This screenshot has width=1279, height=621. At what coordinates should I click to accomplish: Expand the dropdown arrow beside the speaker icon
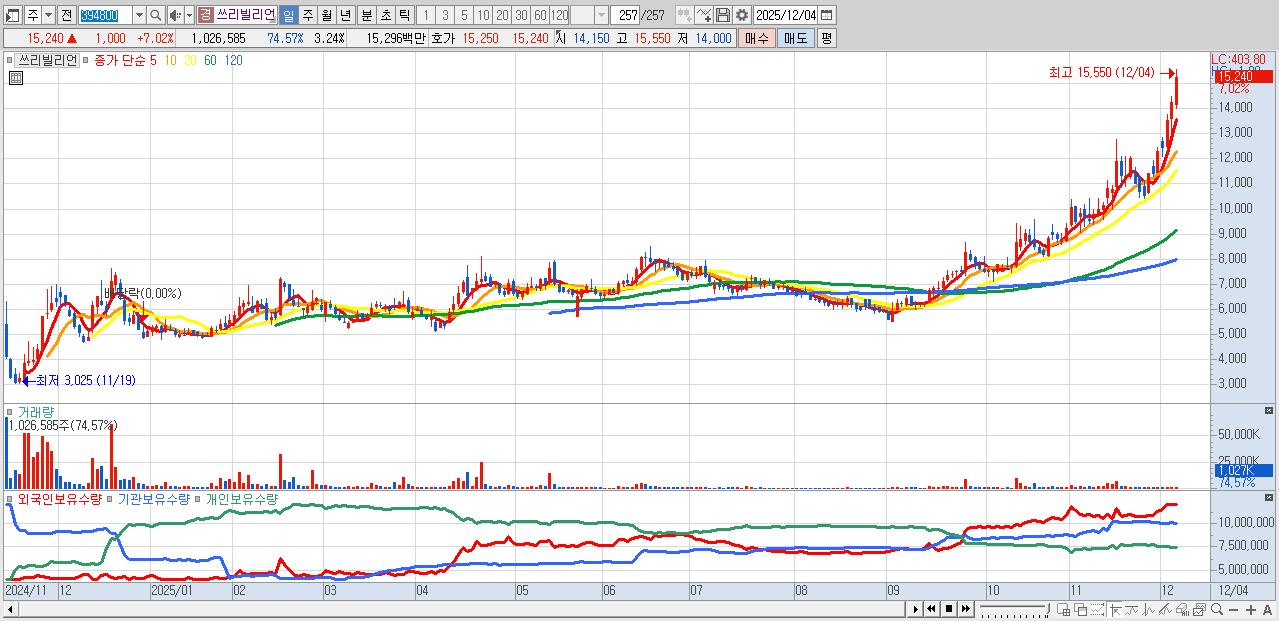tap(189, 15)
